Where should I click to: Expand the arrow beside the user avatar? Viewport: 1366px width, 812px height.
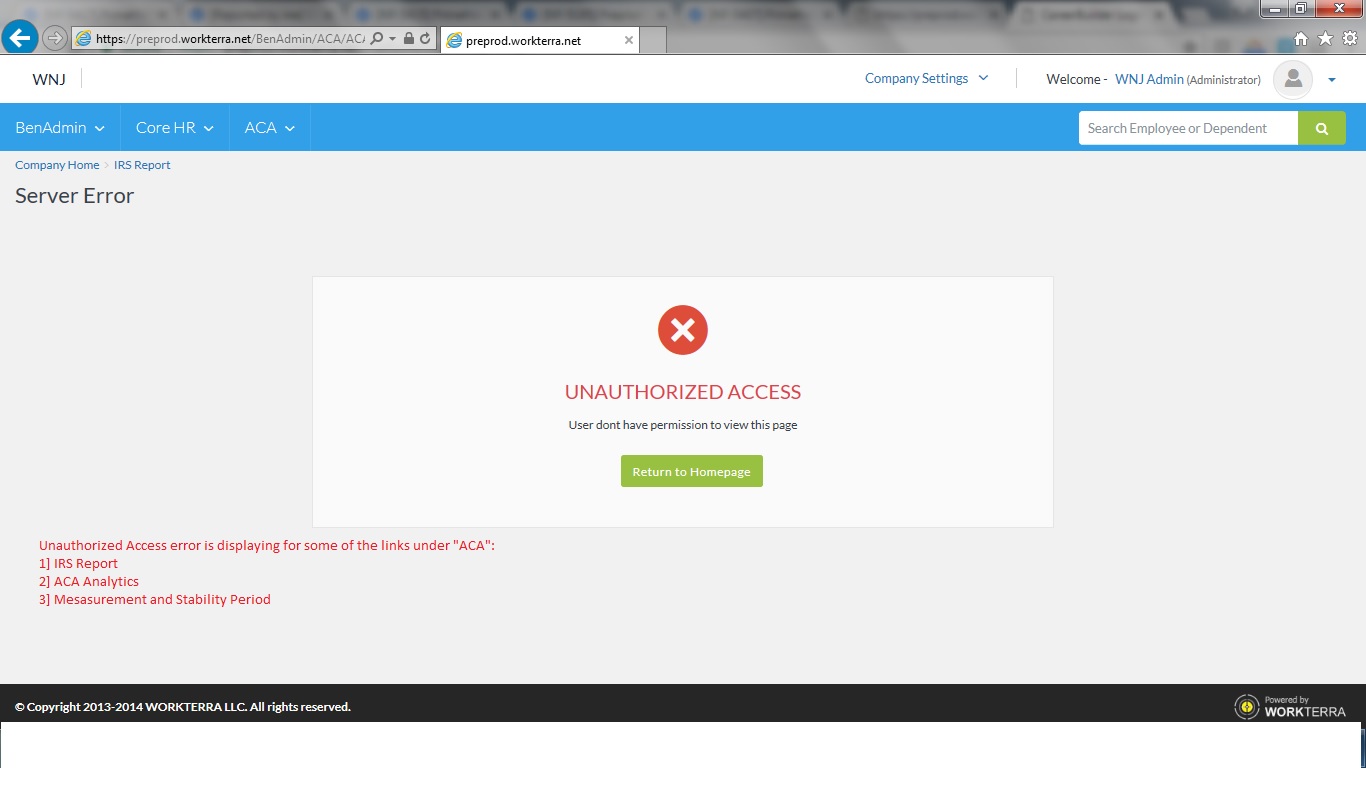pos(1332,80)
